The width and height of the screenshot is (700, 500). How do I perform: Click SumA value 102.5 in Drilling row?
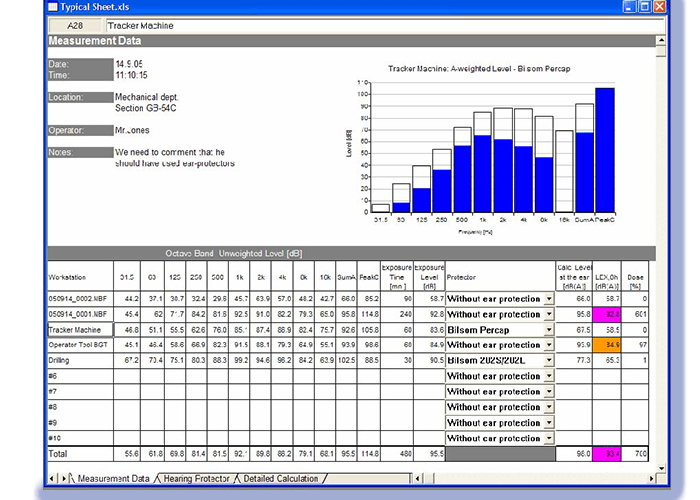pos(346,360)
